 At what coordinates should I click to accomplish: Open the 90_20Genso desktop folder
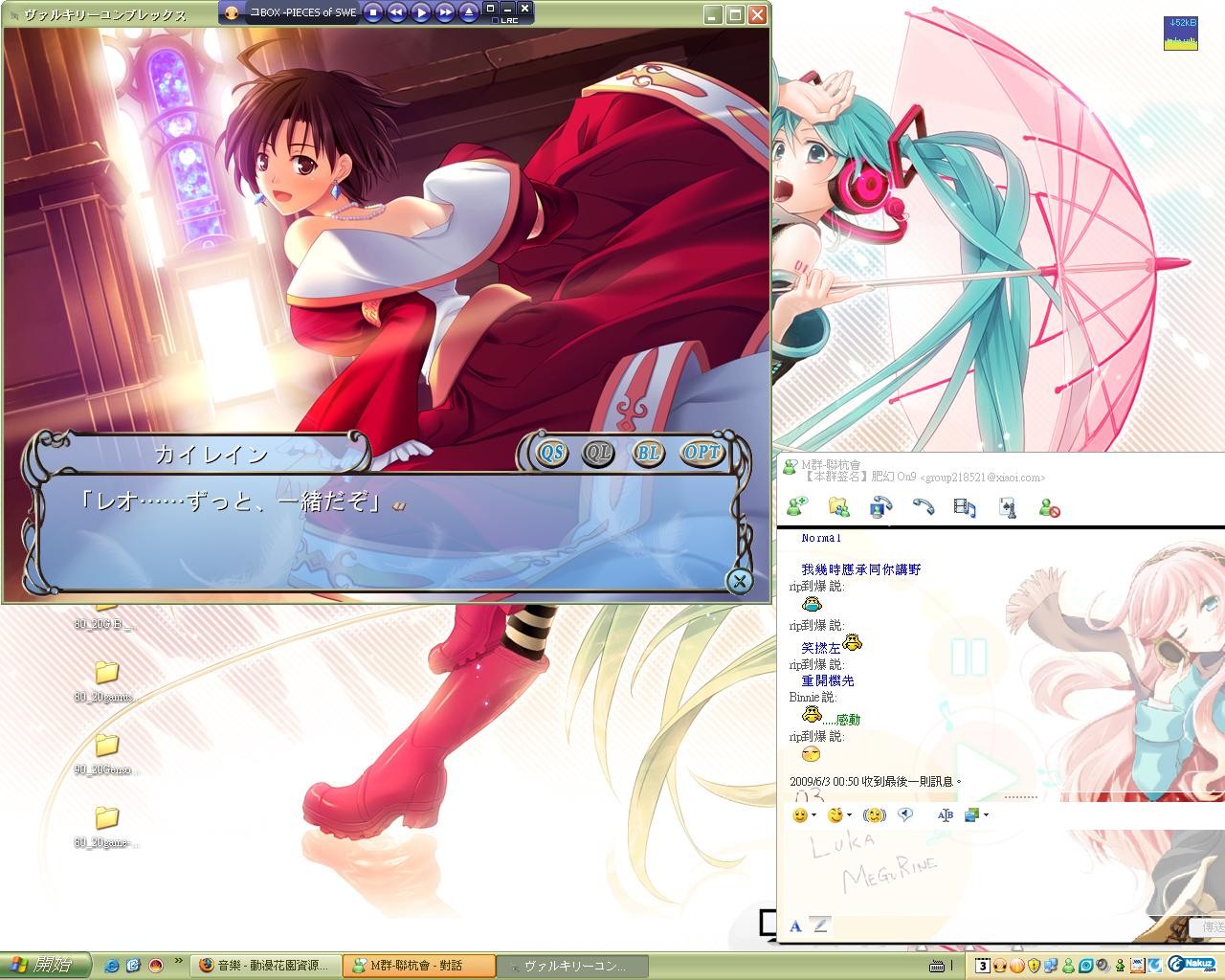click(106, 752)
